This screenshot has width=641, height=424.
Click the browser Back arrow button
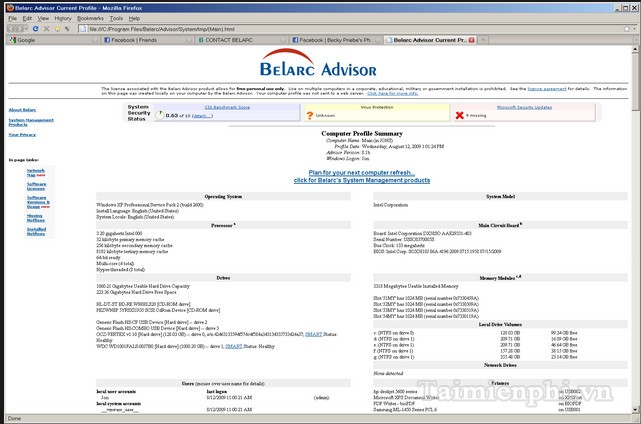(12, 29)
